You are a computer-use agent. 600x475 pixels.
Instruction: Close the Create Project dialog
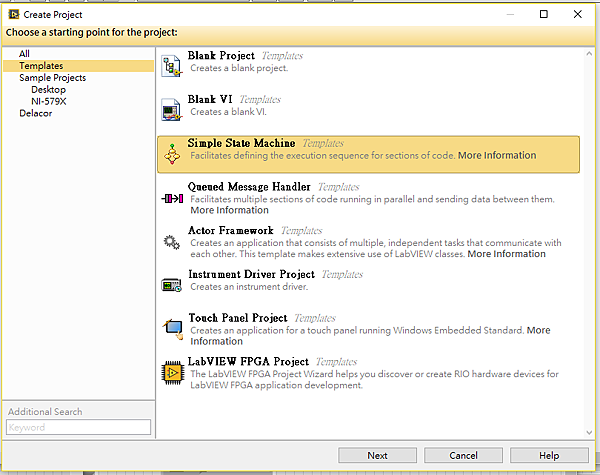coord(578,15)
